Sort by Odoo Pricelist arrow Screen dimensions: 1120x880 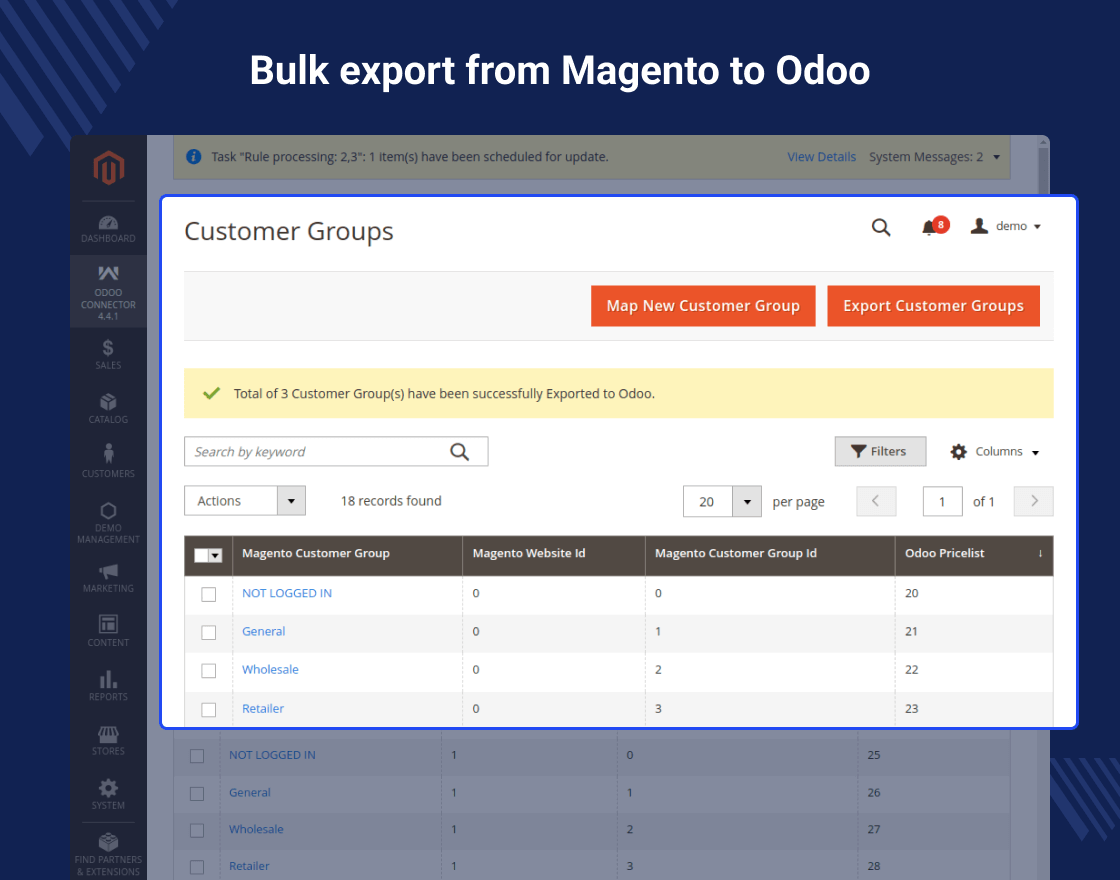coord(1040,554)
